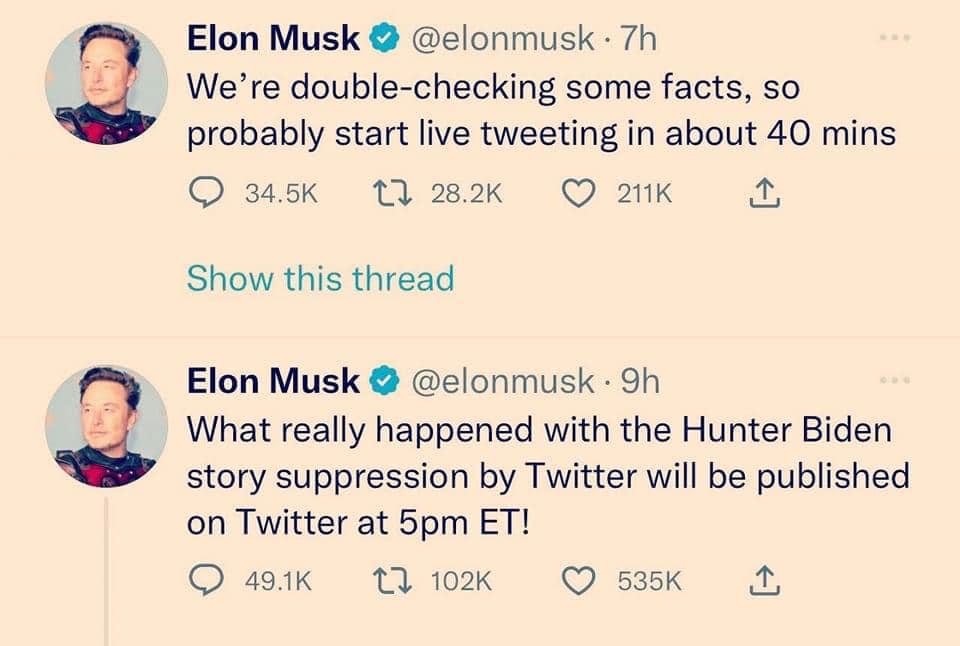Click Elon Musk name on second tweet
960x646 pixels.
pos(273,381)
